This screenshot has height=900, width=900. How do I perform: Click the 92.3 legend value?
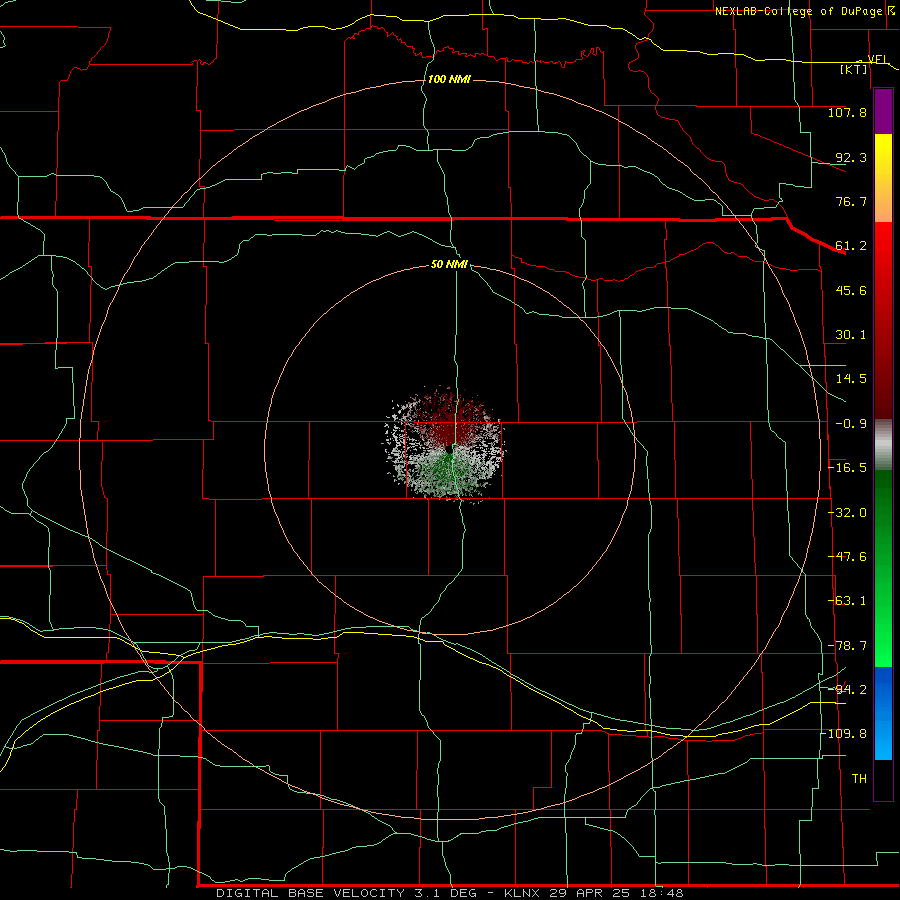tap(851, 157)
